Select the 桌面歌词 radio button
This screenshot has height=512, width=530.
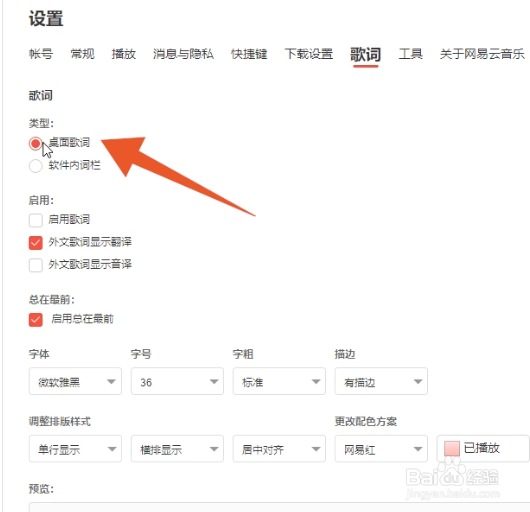point(35,143)
